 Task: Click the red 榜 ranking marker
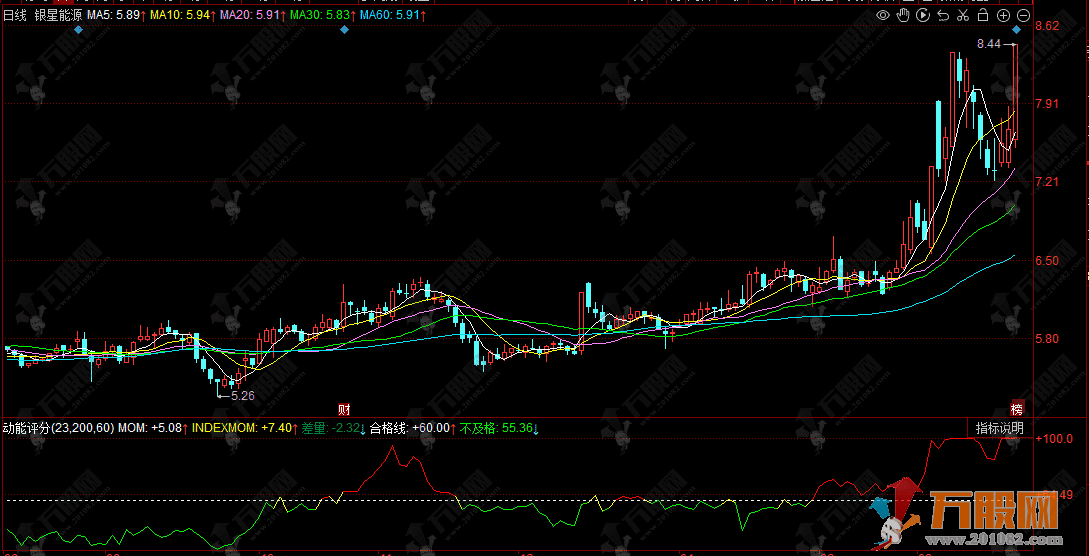[x=1017, y=408]
